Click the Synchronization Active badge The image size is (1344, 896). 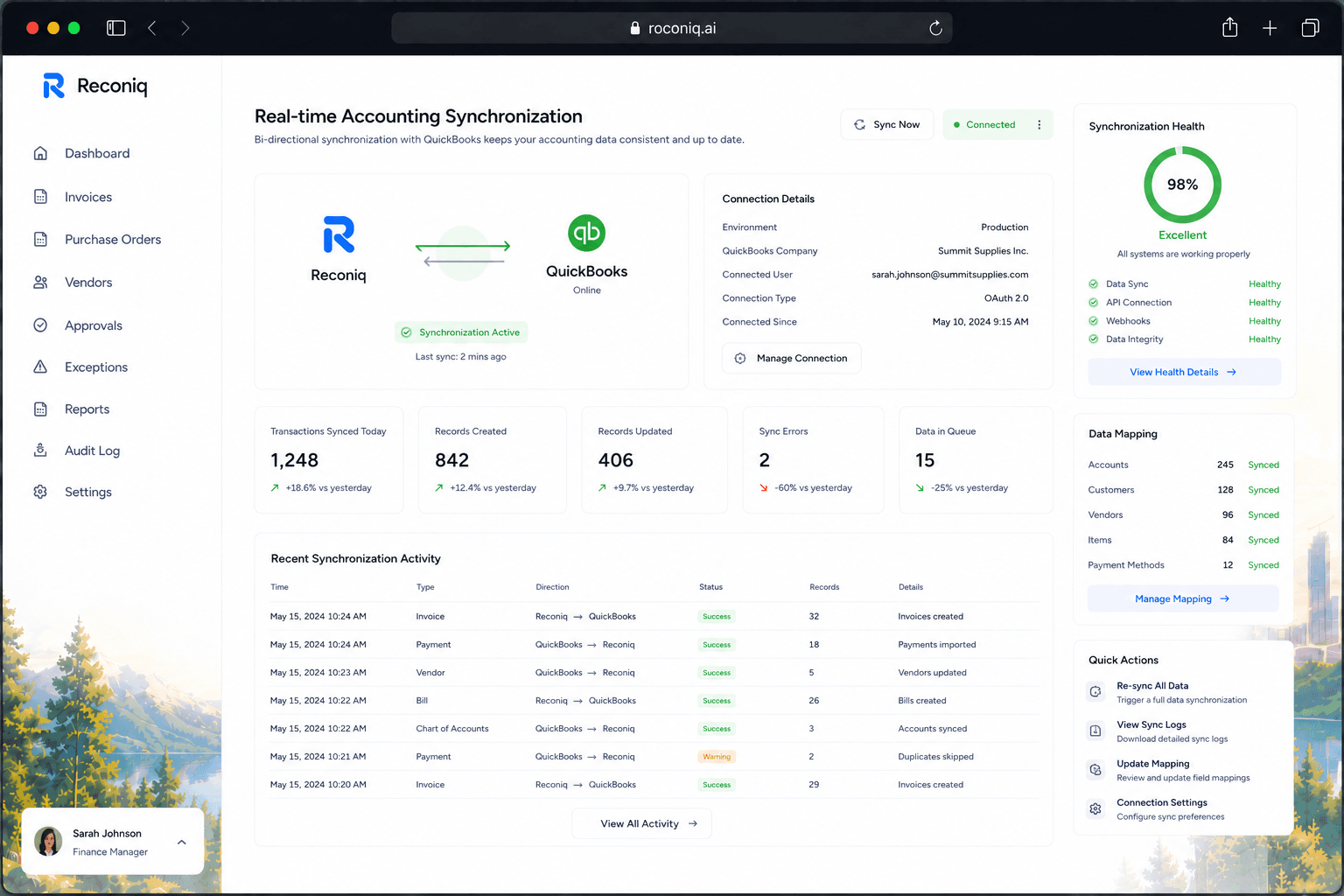pyautogui.click(x=461, y=332)
